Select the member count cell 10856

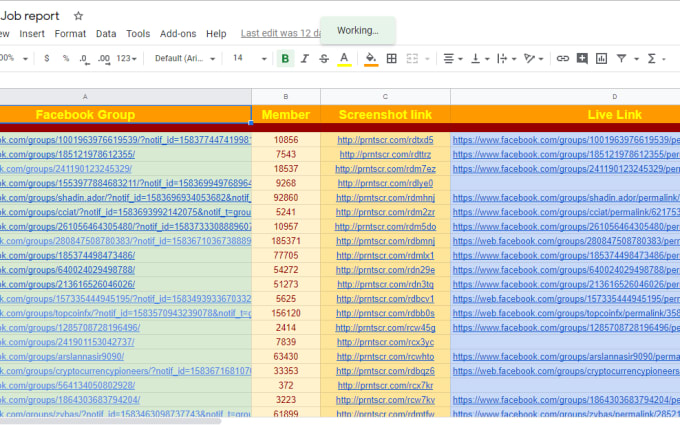pyautogui.click(x=286, y=140)
